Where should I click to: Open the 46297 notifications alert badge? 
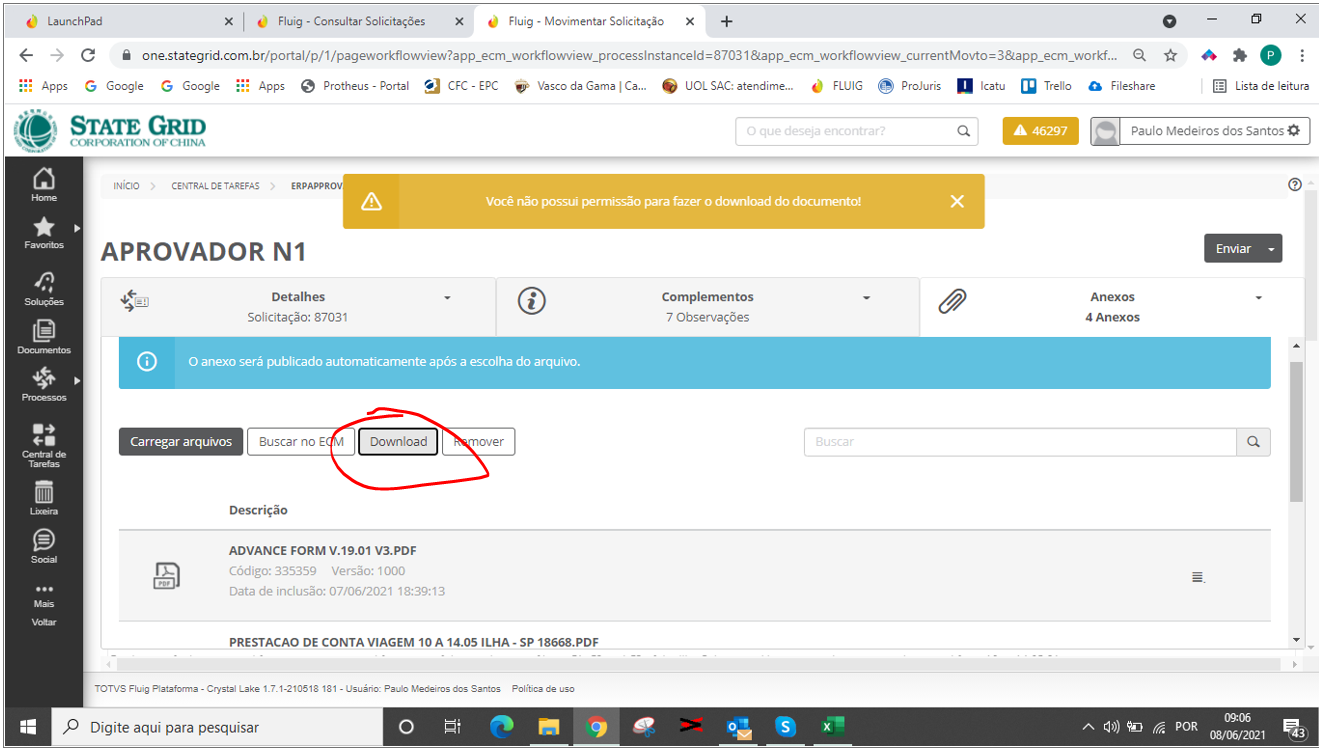[1041, 131]
